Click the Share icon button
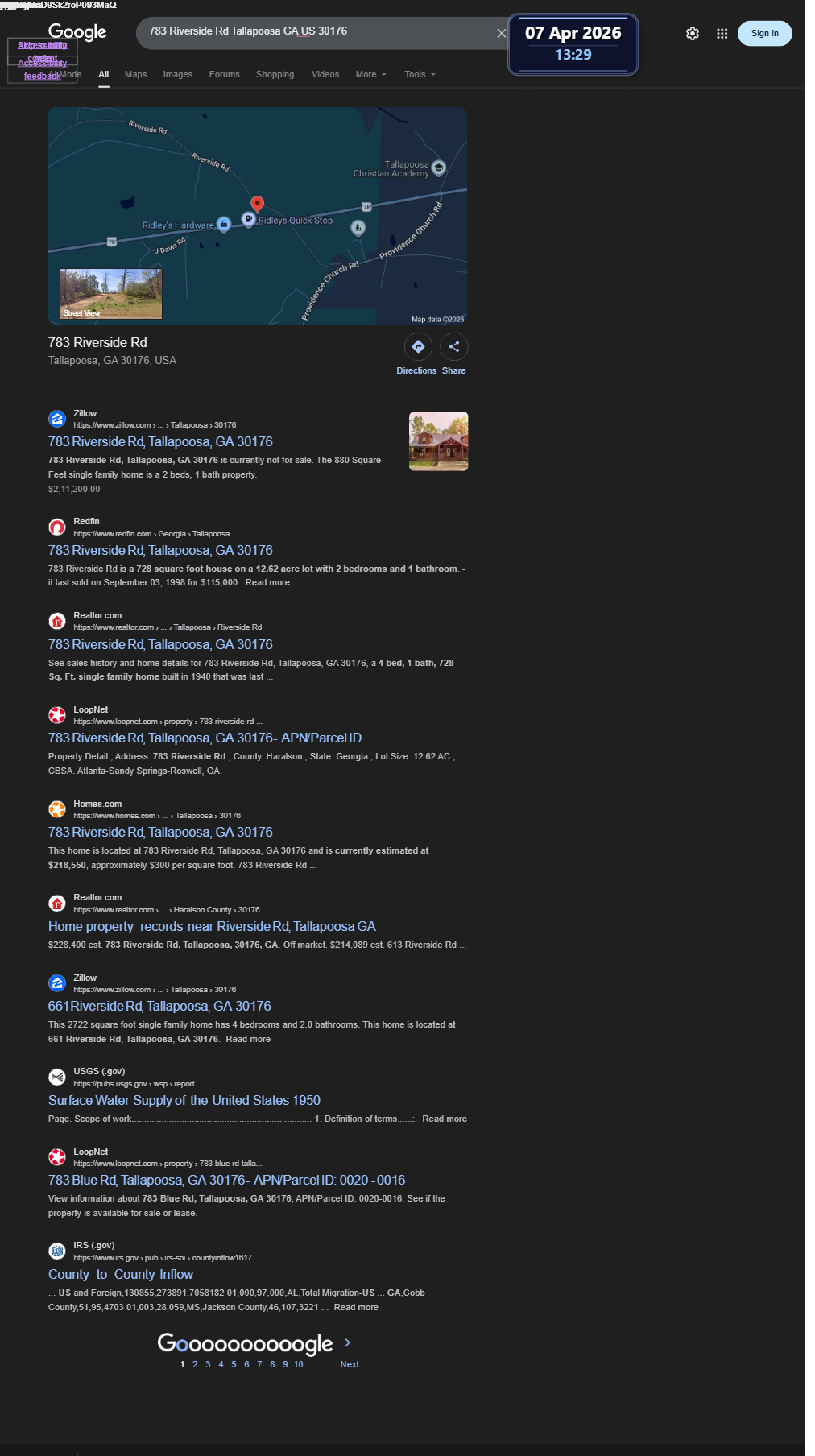The image size is (815, 1456). click(x=454, y=346)
